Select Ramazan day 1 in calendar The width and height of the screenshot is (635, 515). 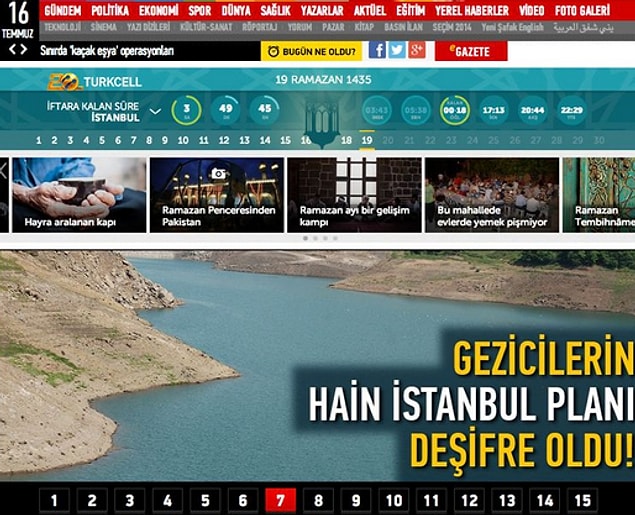38,140
